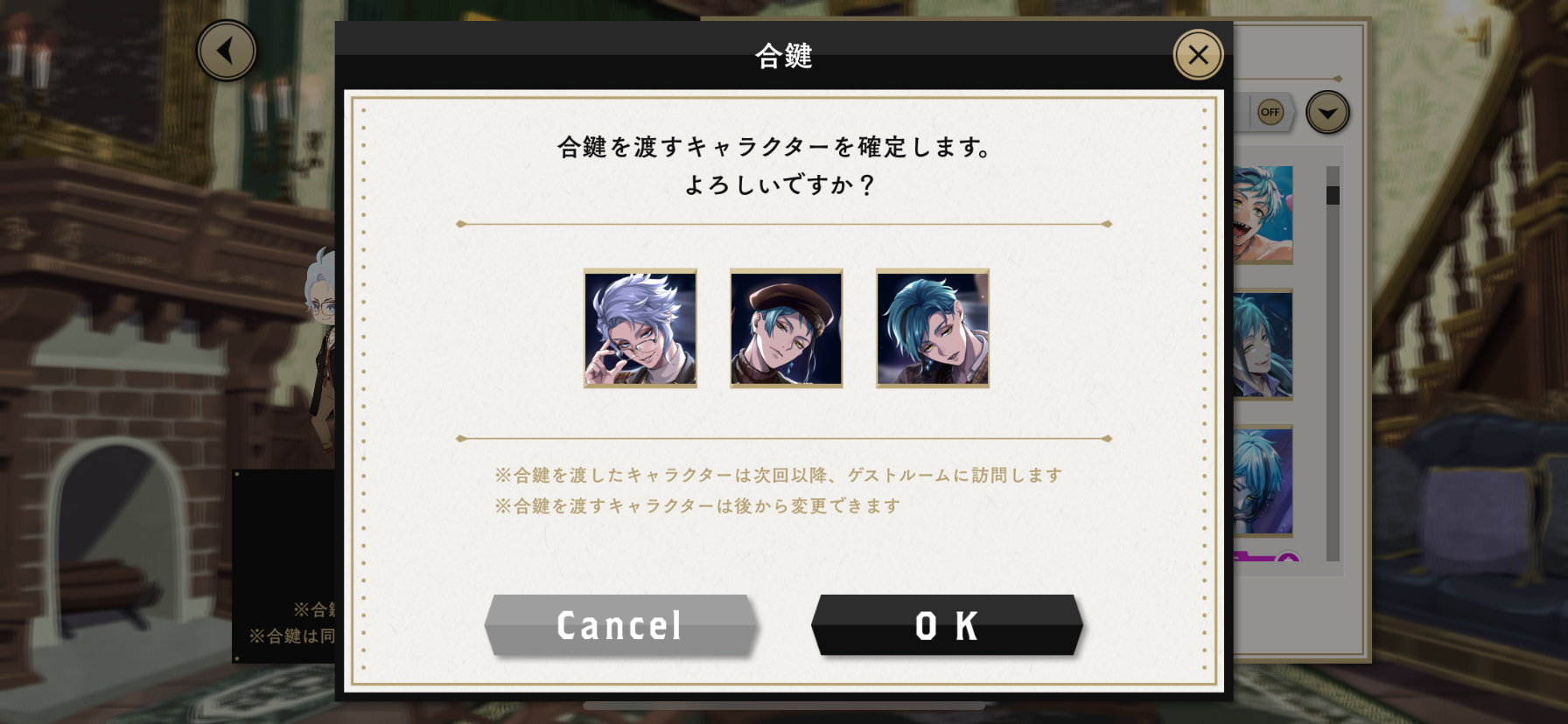
Task: Toggle the OFF switch in background panel
Action: (x=1270, y=112)
